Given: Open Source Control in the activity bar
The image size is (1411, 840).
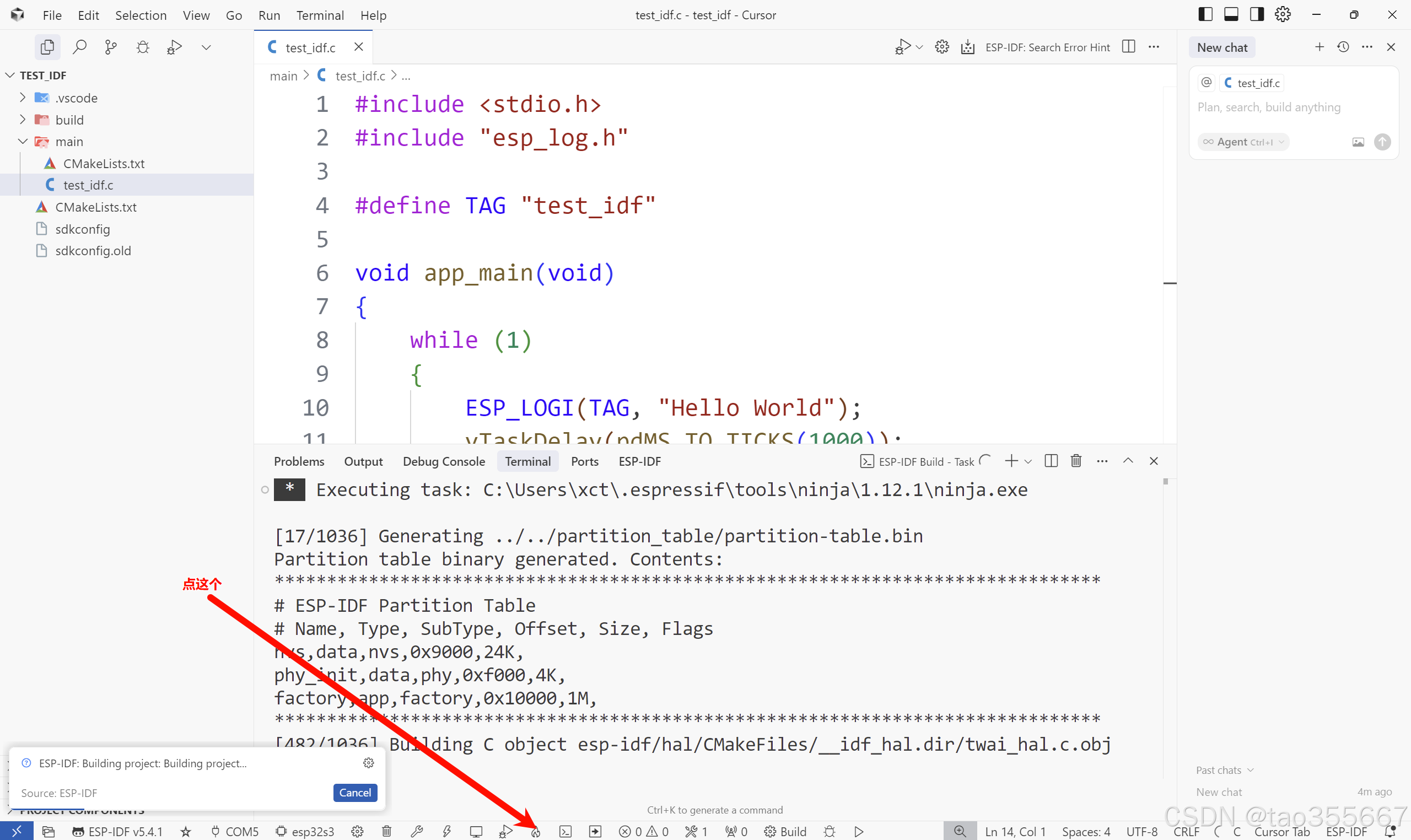Looking at the screenshot, I should [111, 47].
